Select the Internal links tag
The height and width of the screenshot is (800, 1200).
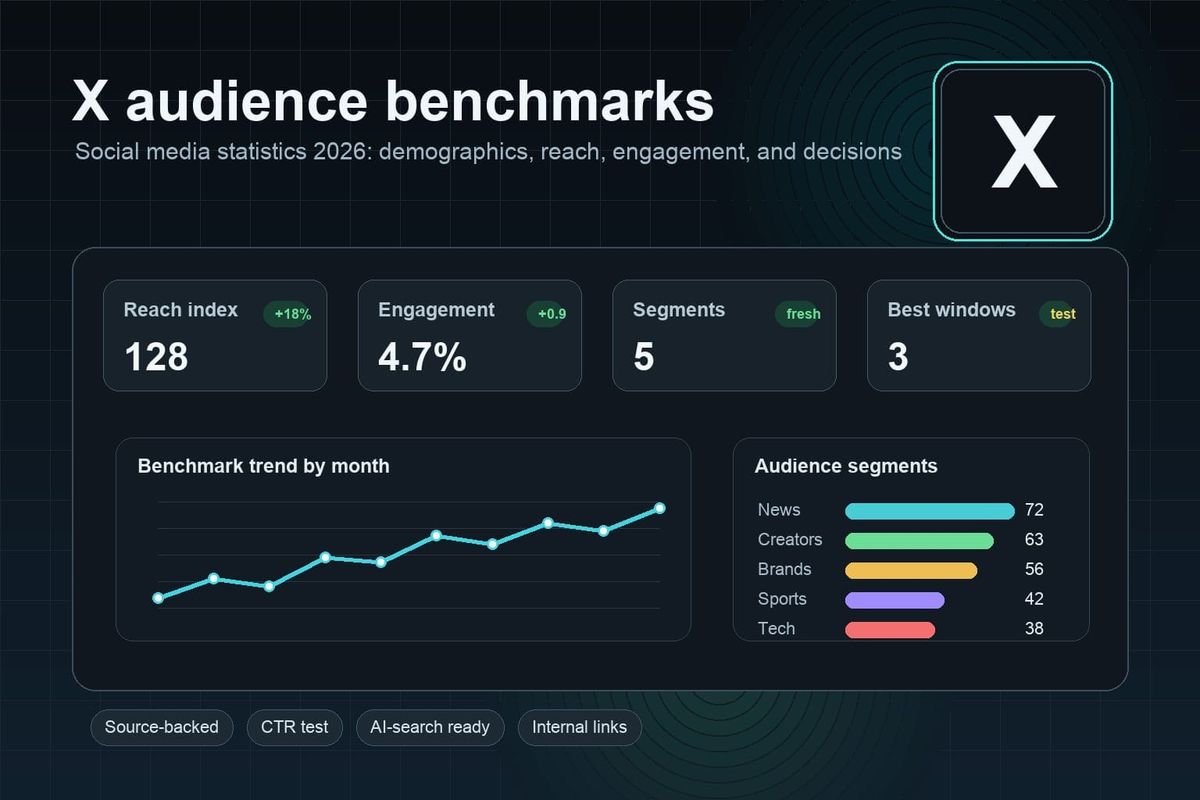580,727
